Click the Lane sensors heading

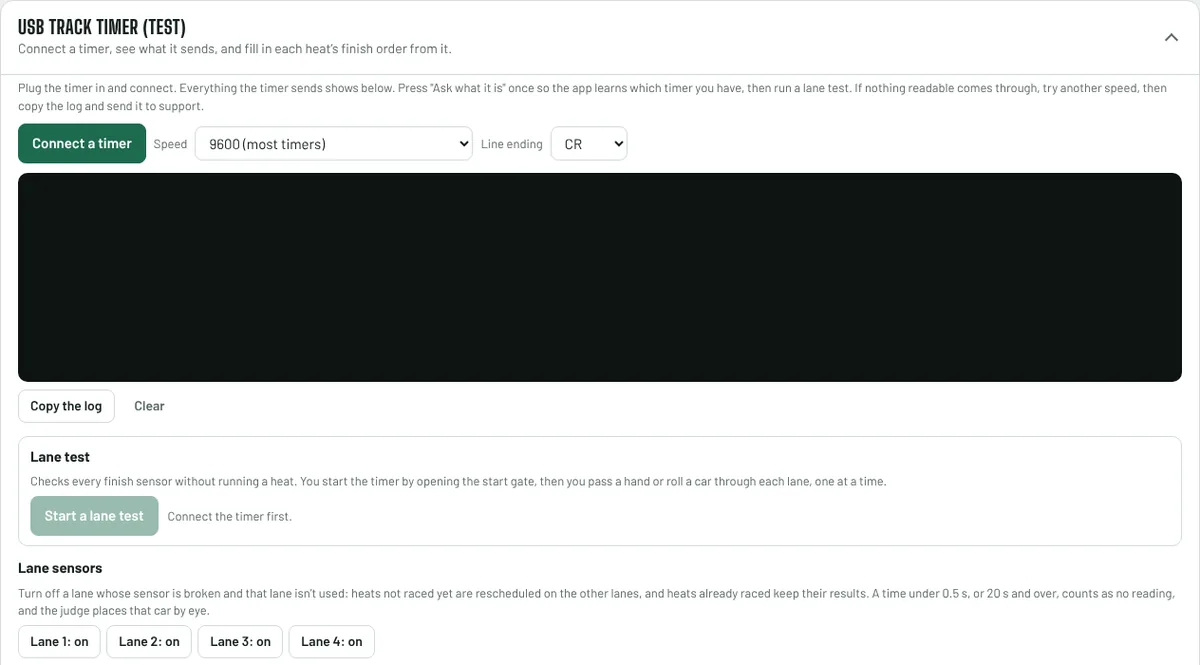[x=60, y=568]
